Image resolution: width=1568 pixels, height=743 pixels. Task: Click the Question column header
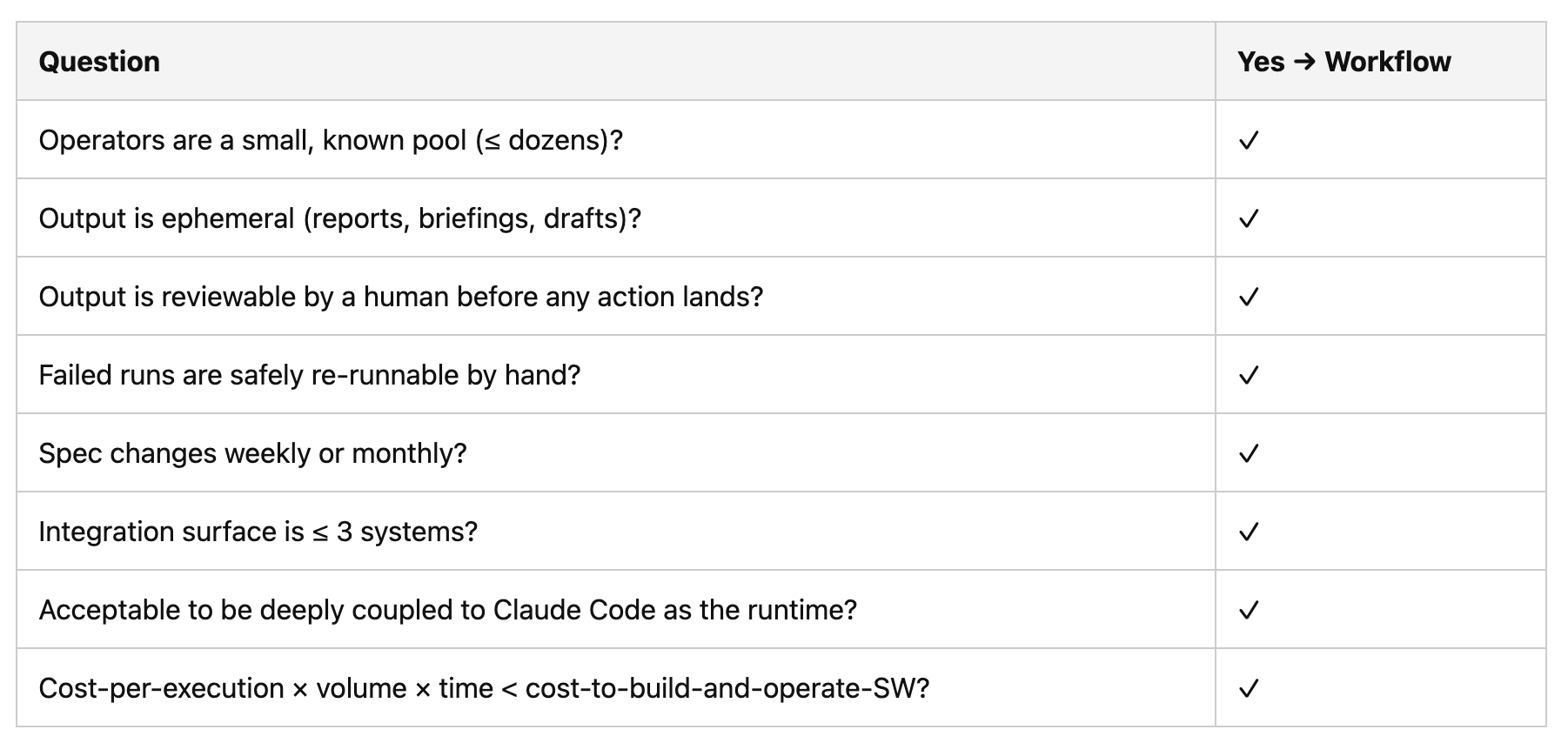pyautogui.click(x=99, y=62)
